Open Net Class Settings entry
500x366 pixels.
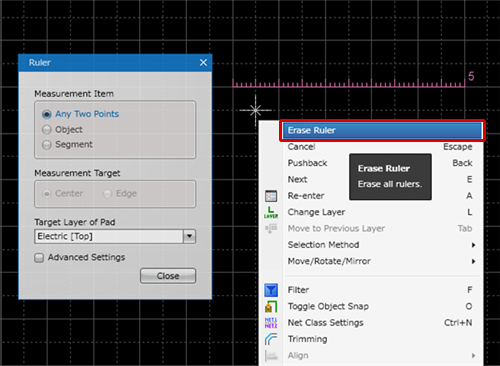coord(382,323)
